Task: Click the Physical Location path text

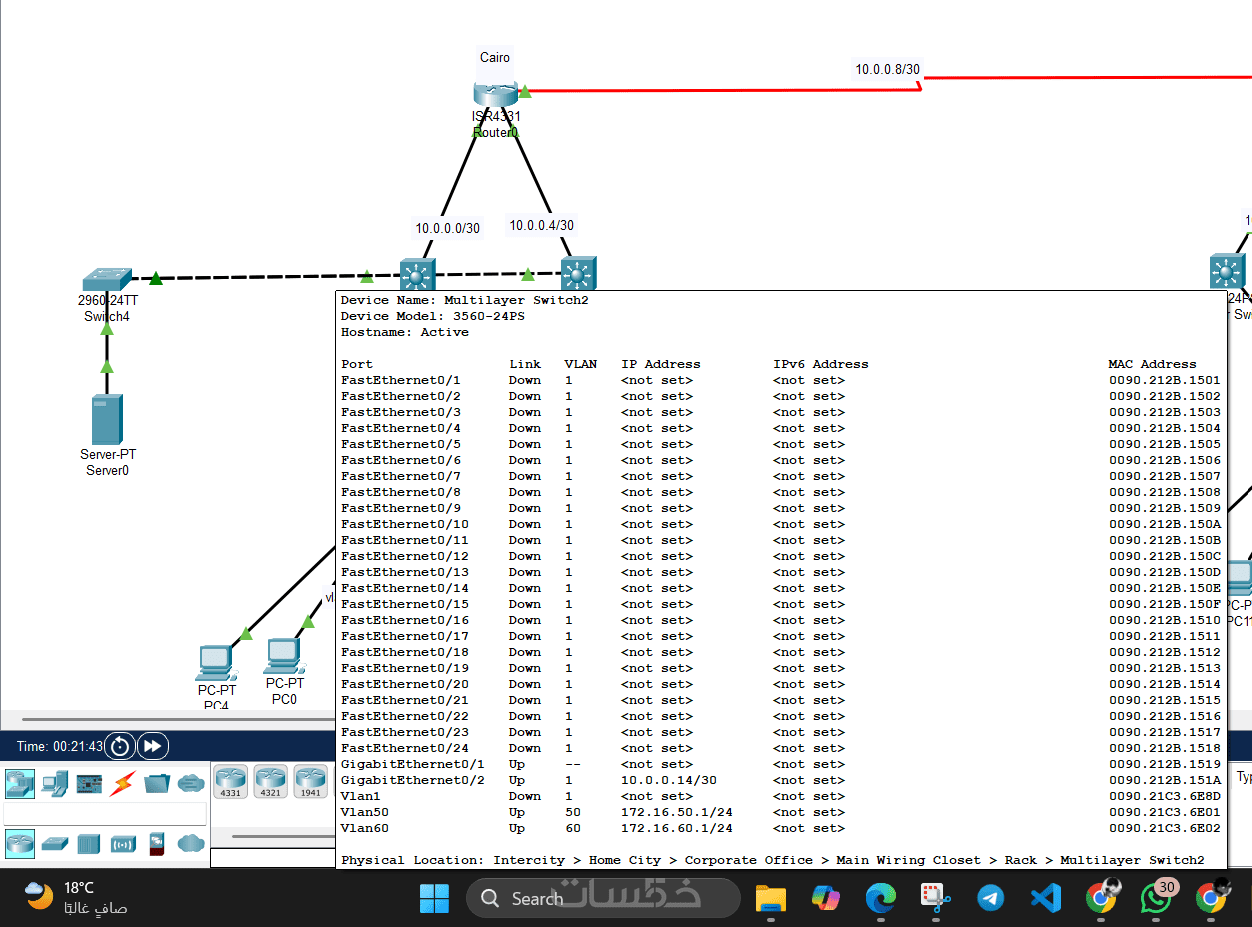Action: point(773,860)
